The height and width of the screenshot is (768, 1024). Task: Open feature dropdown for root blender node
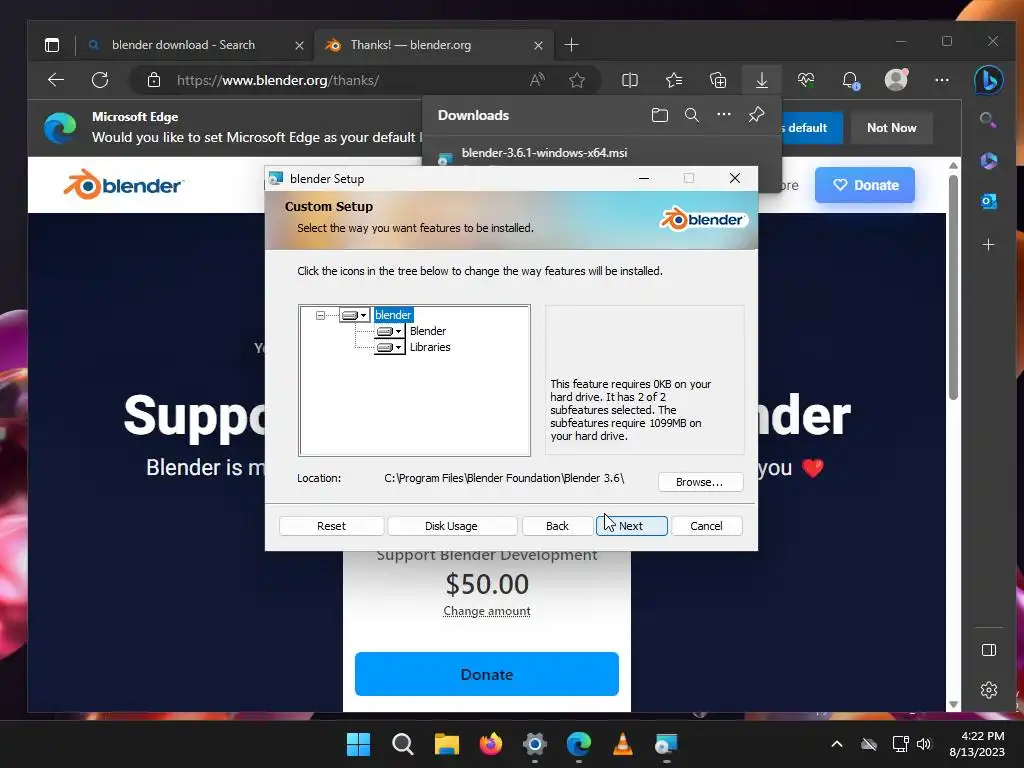click(355, 315)
